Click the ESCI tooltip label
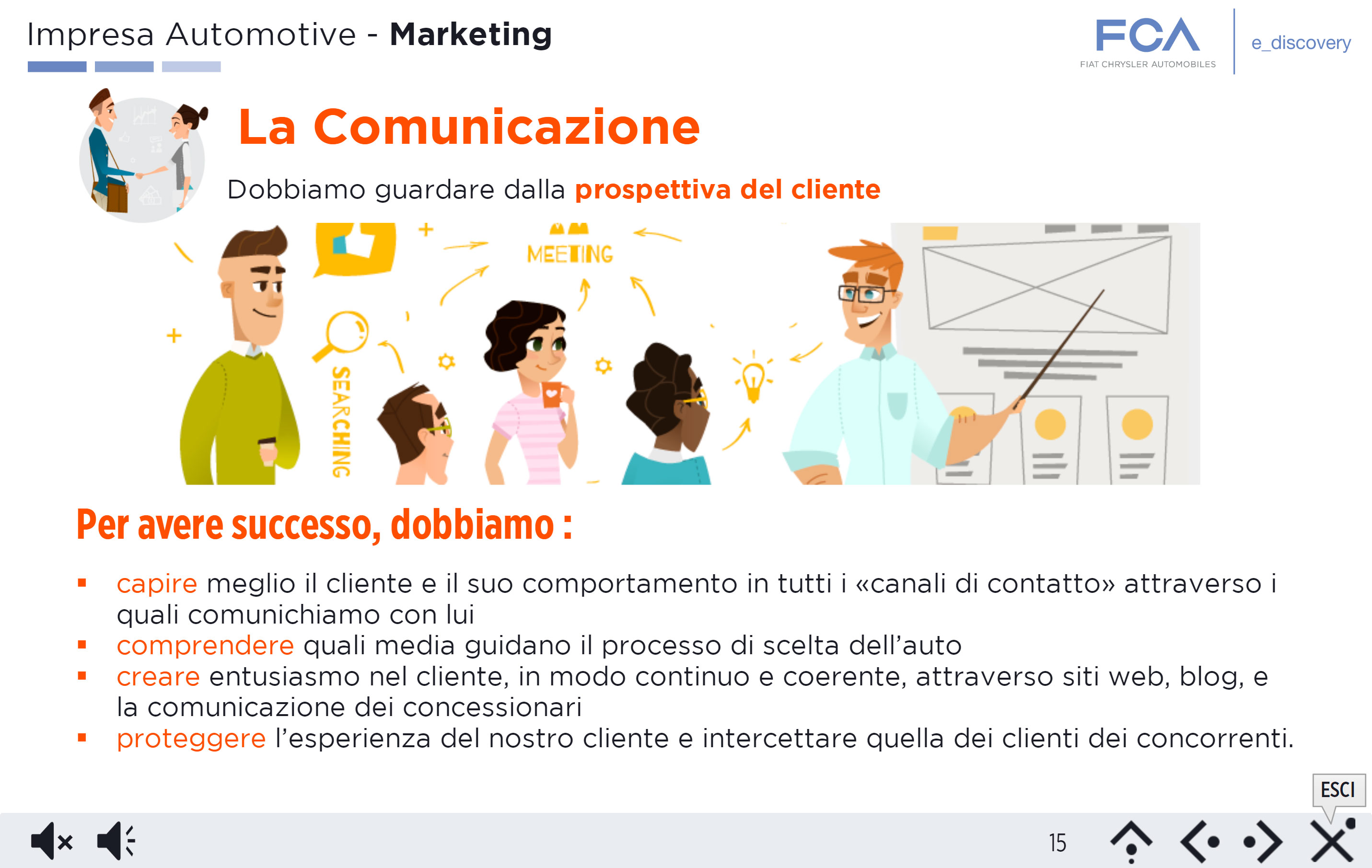1372x868 pixels. pyautogui.click(x=1338, y=789)
